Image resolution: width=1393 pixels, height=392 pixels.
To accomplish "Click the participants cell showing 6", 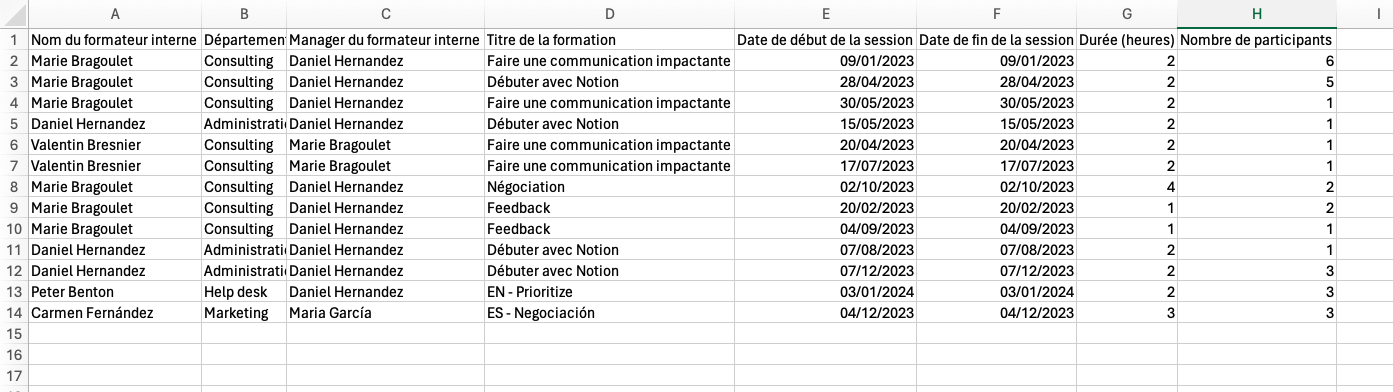I will pyautogui.click(x=1257, y=61).
